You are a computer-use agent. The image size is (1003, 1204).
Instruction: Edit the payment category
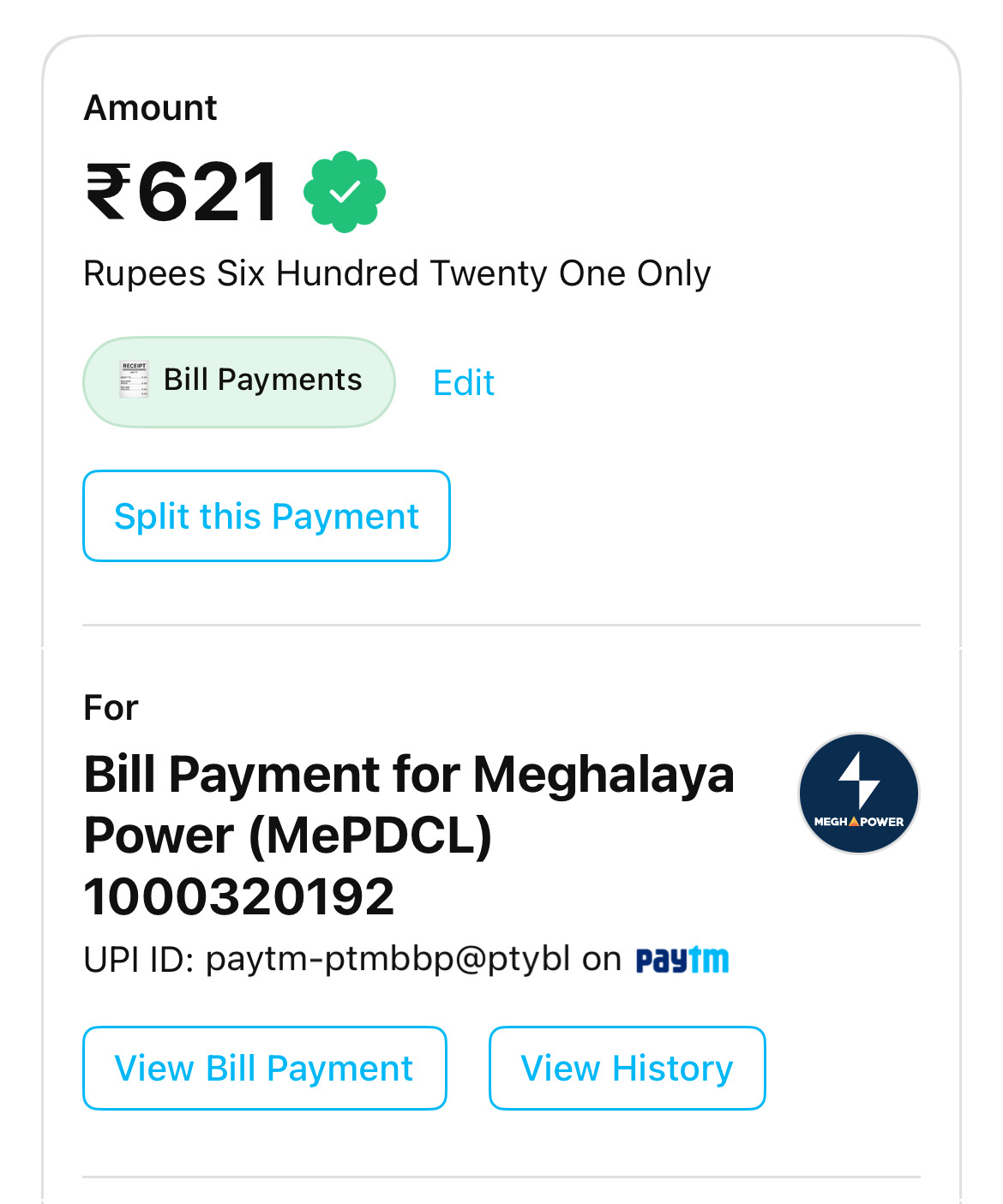click(x=464, y=383)
